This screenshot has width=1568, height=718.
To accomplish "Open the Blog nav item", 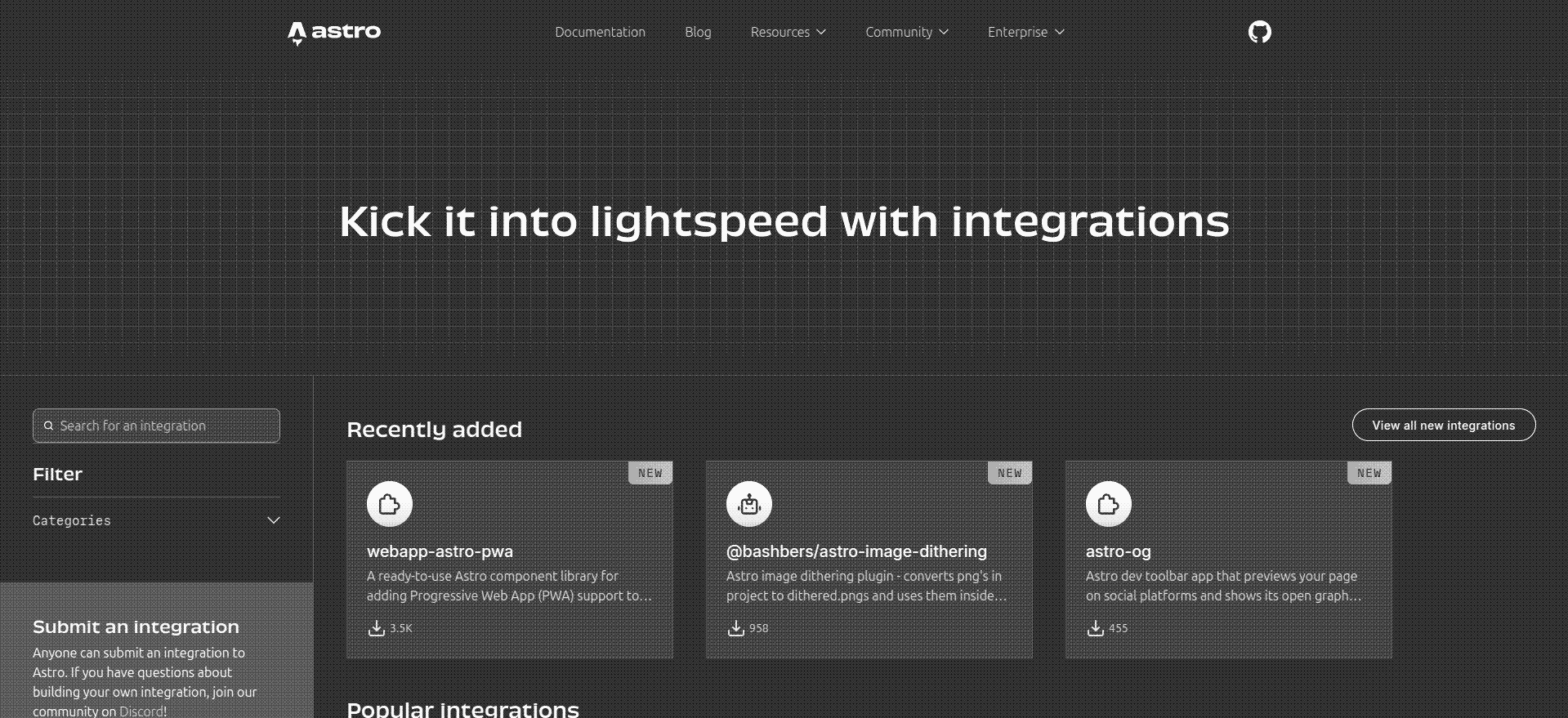I will (698, 32).
